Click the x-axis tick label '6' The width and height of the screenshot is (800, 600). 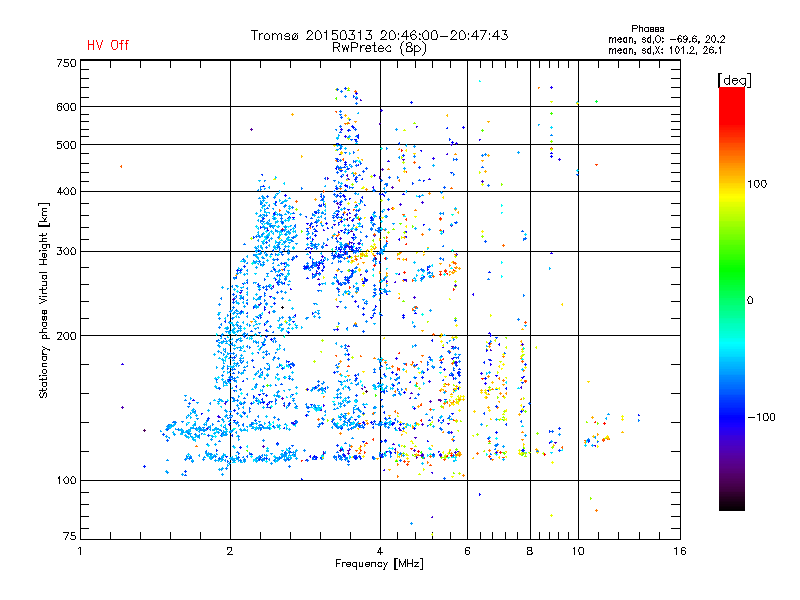[467, 551]
